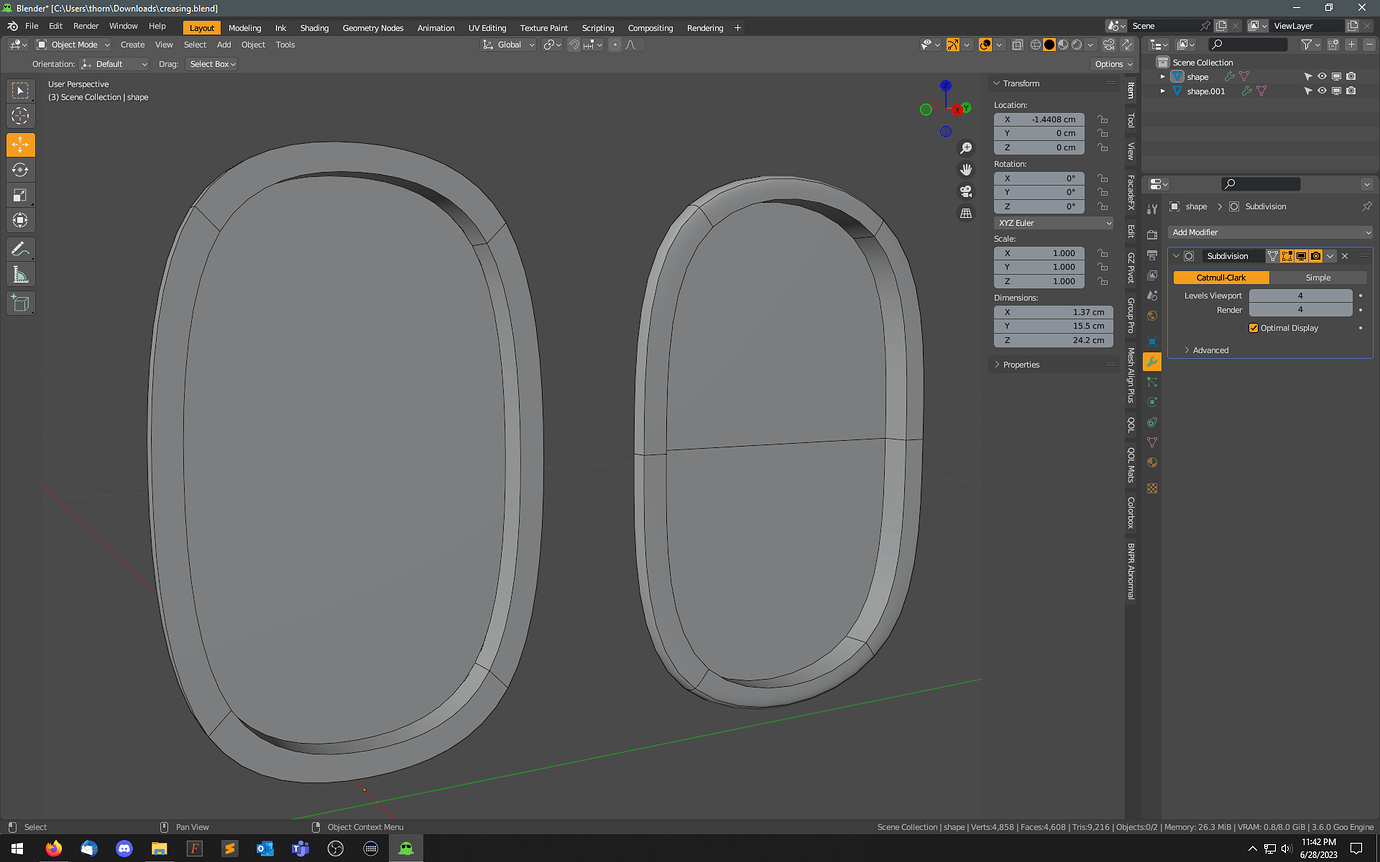Switch to the Shading workspace tab
This screenshot has height=862, width=1380.
point(314,28)
